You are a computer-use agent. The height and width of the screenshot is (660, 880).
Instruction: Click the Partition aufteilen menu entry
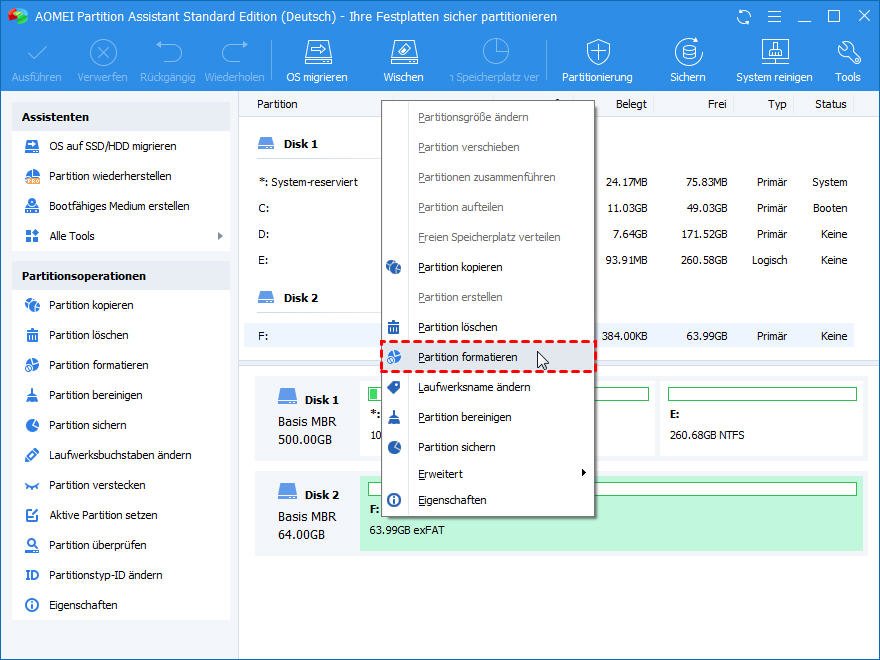coord(488,207)
